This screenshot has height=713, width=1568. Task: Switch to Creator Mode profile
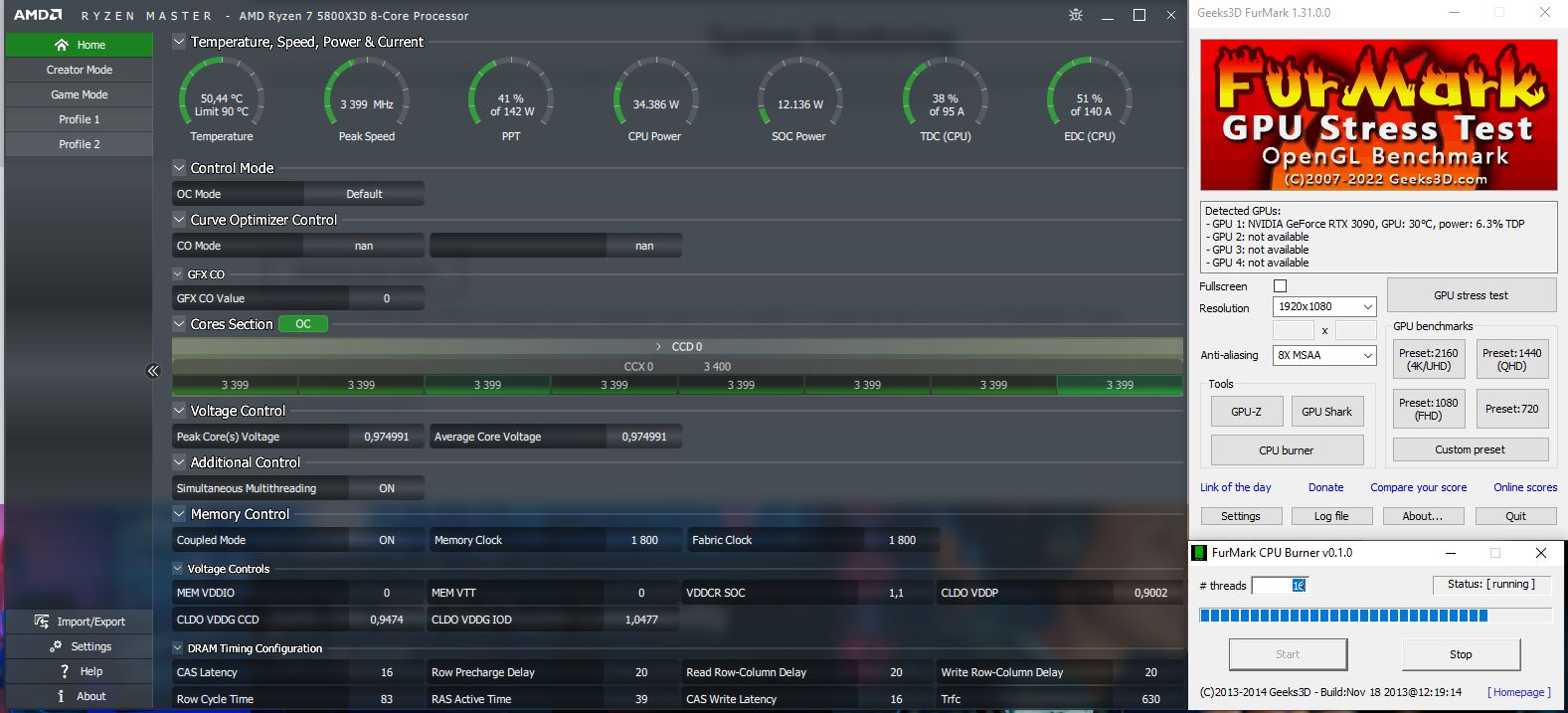(x=80, y=70)
